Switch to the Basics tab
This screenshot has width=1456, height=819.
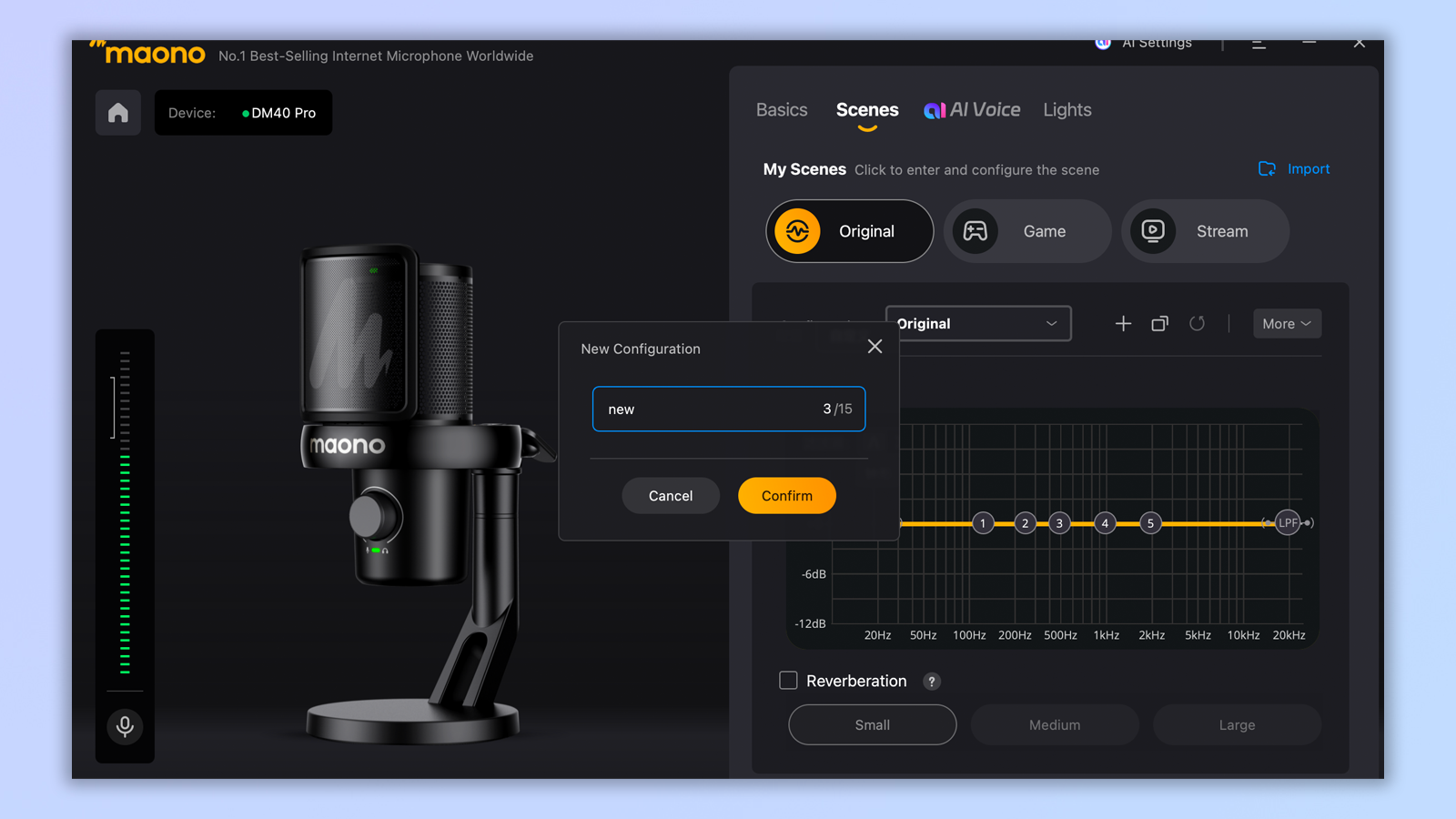(781, 109)
